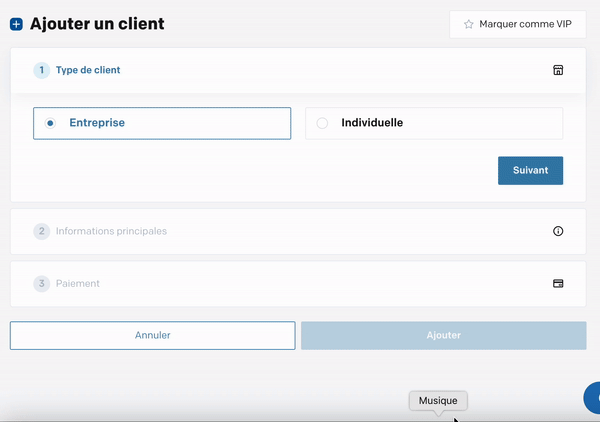Screen dimensions: 600x422
Task: Click the credit card icon in Paiement row
Action: click(558, 284)
